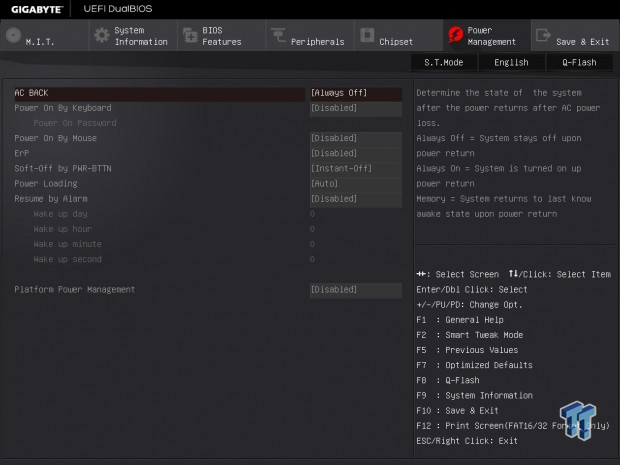Click the ESC/Right Click: Exit entry

(x=467, y=441)
